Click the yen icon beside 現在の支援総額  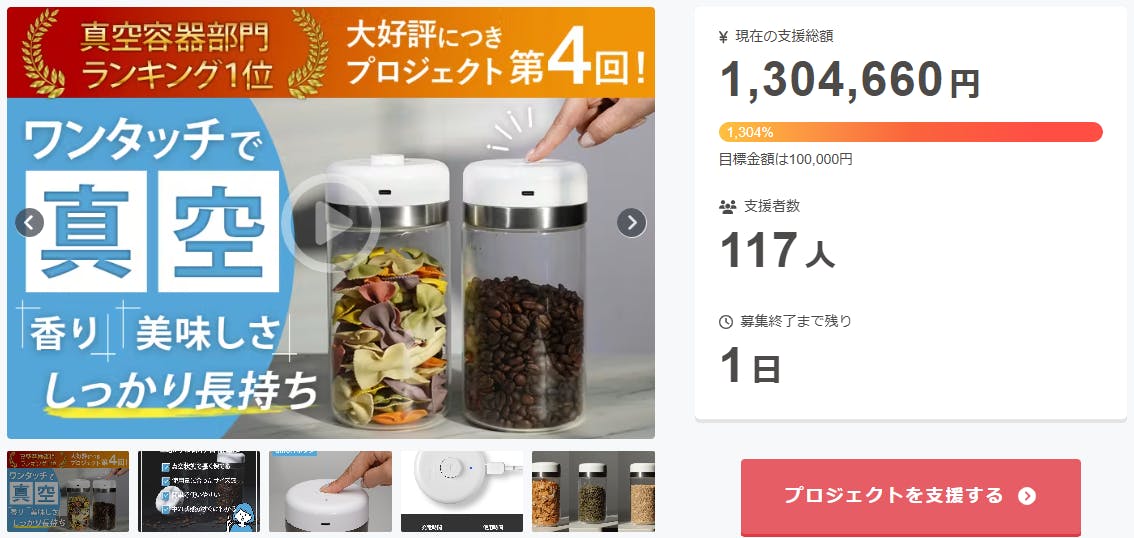[723, 38]
